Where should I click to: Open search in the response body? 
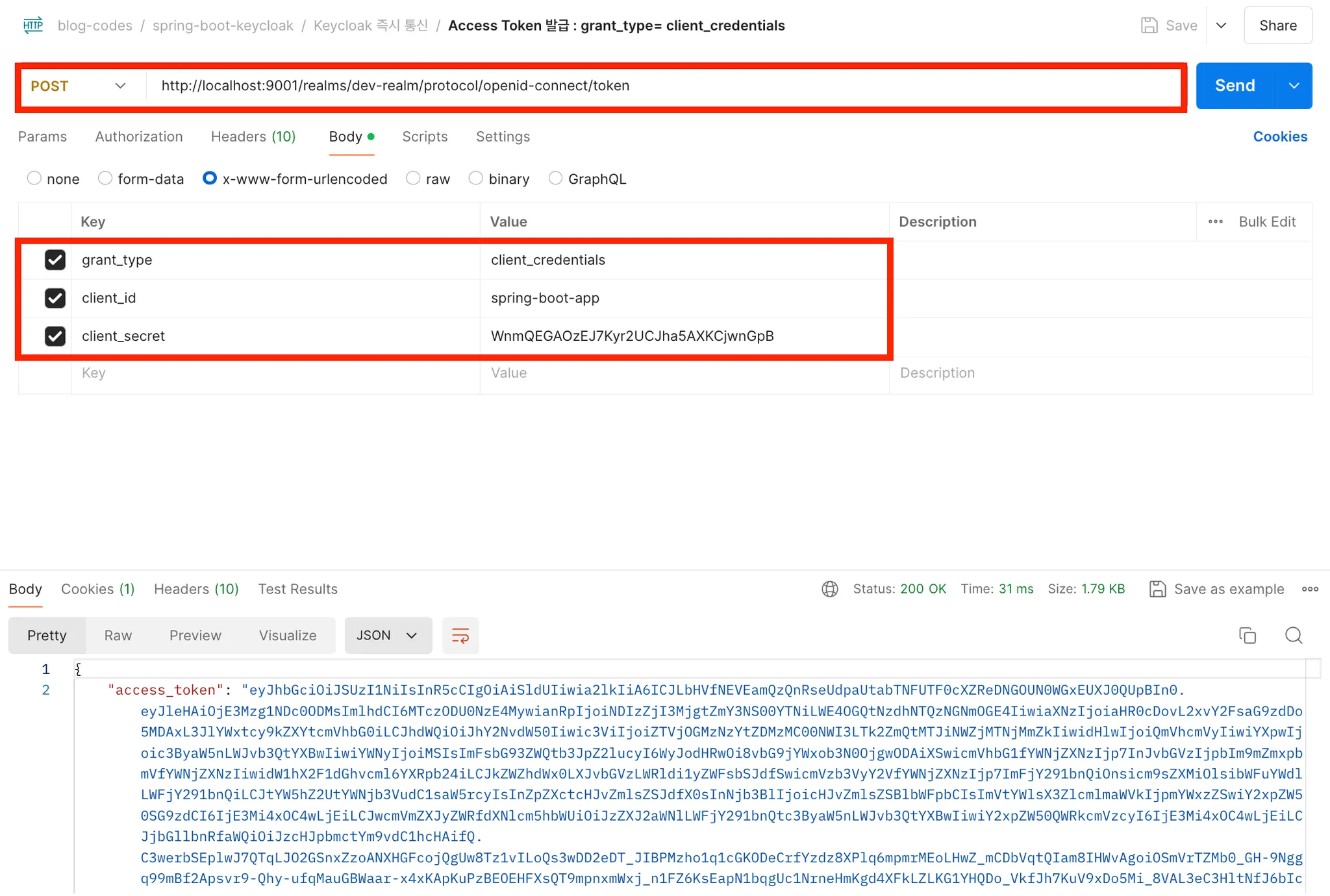pos(1294,636)
